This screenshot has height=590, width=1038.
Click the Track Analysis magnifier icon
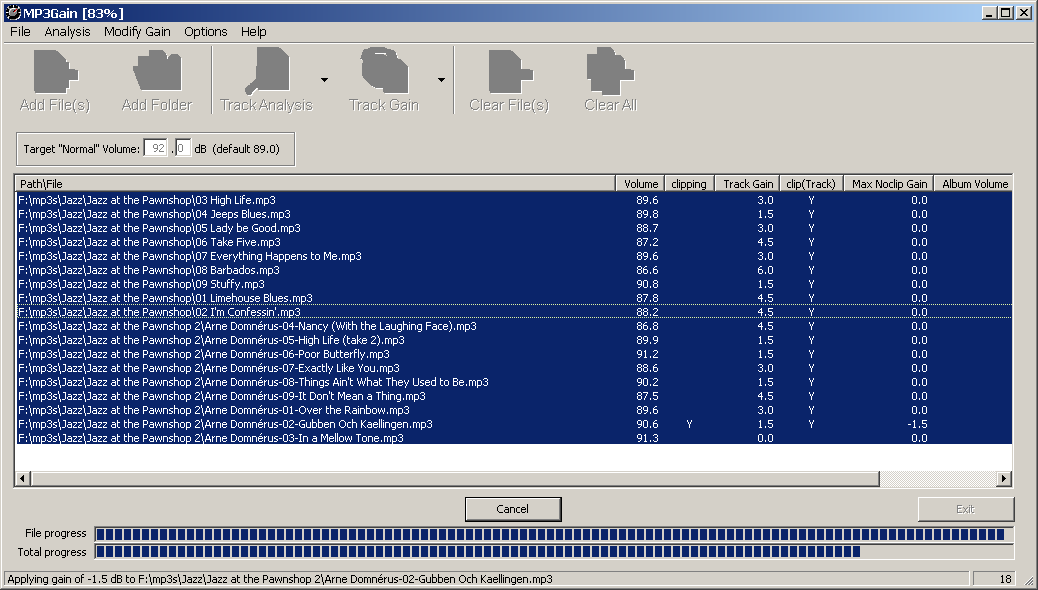[x=267, y=71]
